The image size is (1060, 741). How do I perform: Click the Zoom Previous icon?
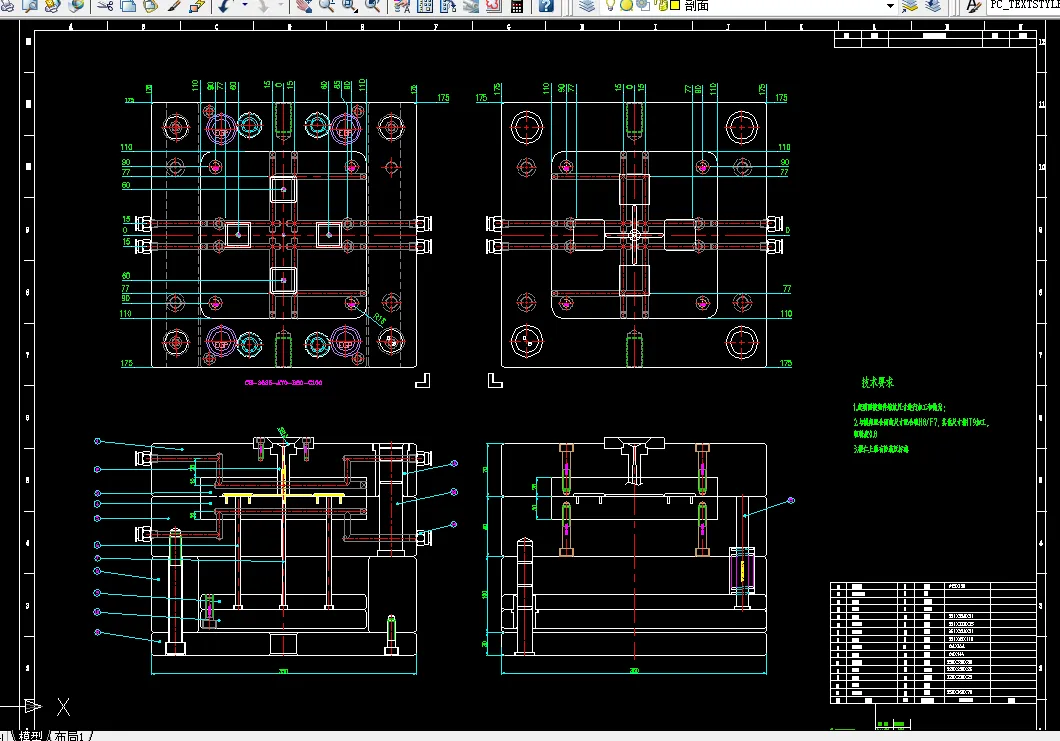(x=372, y=5)
